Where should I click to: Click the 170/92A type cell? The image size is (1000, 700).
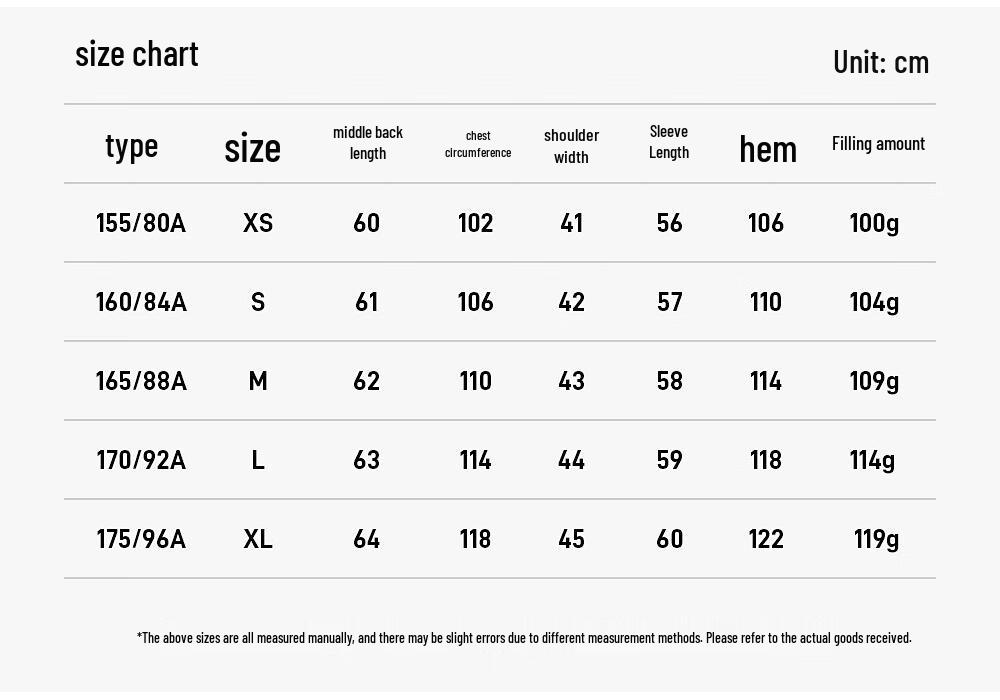point(141,460)
